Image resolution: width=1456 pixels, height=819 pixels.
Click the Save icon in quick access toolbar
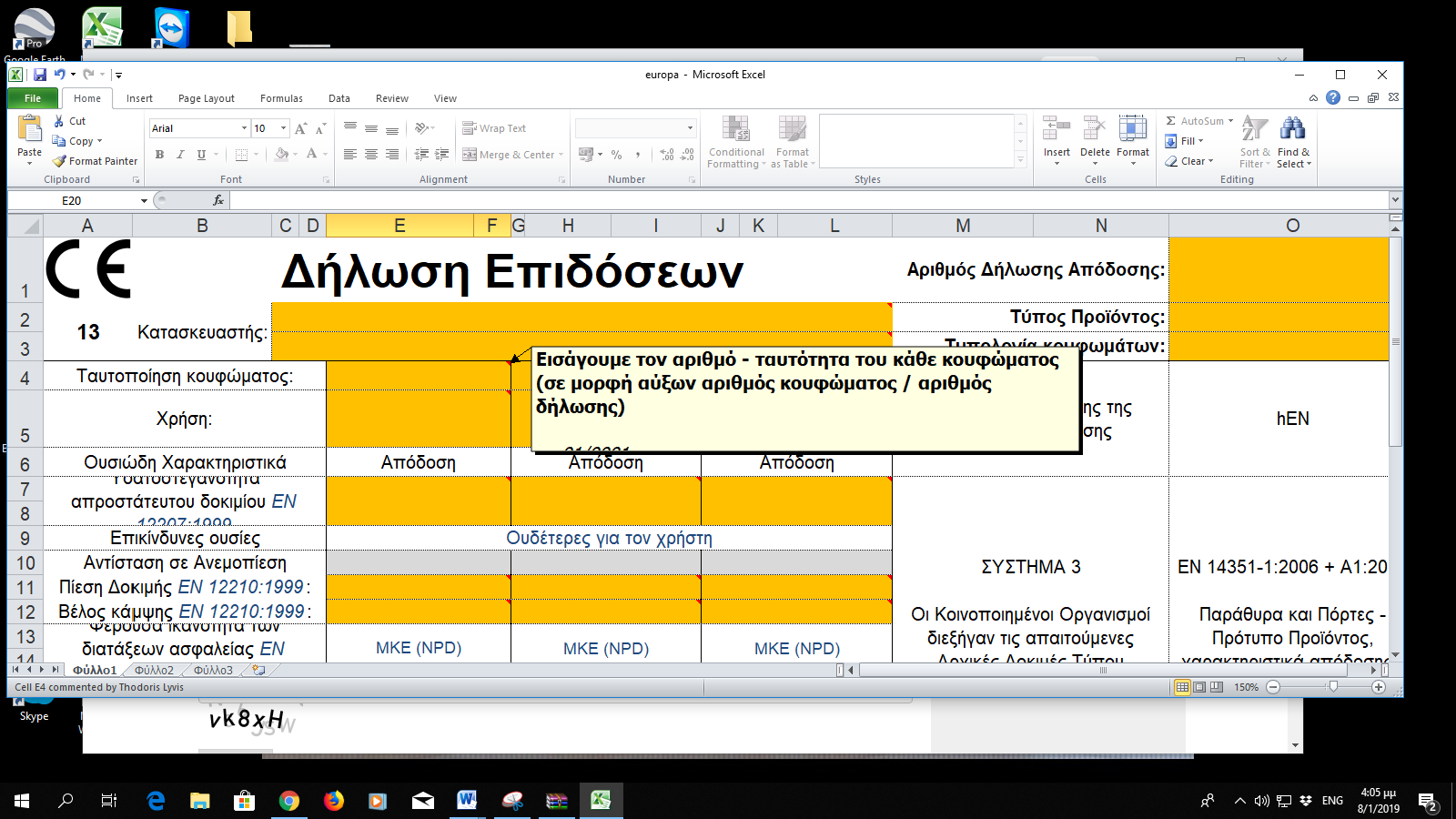click(x=40, y=75)
